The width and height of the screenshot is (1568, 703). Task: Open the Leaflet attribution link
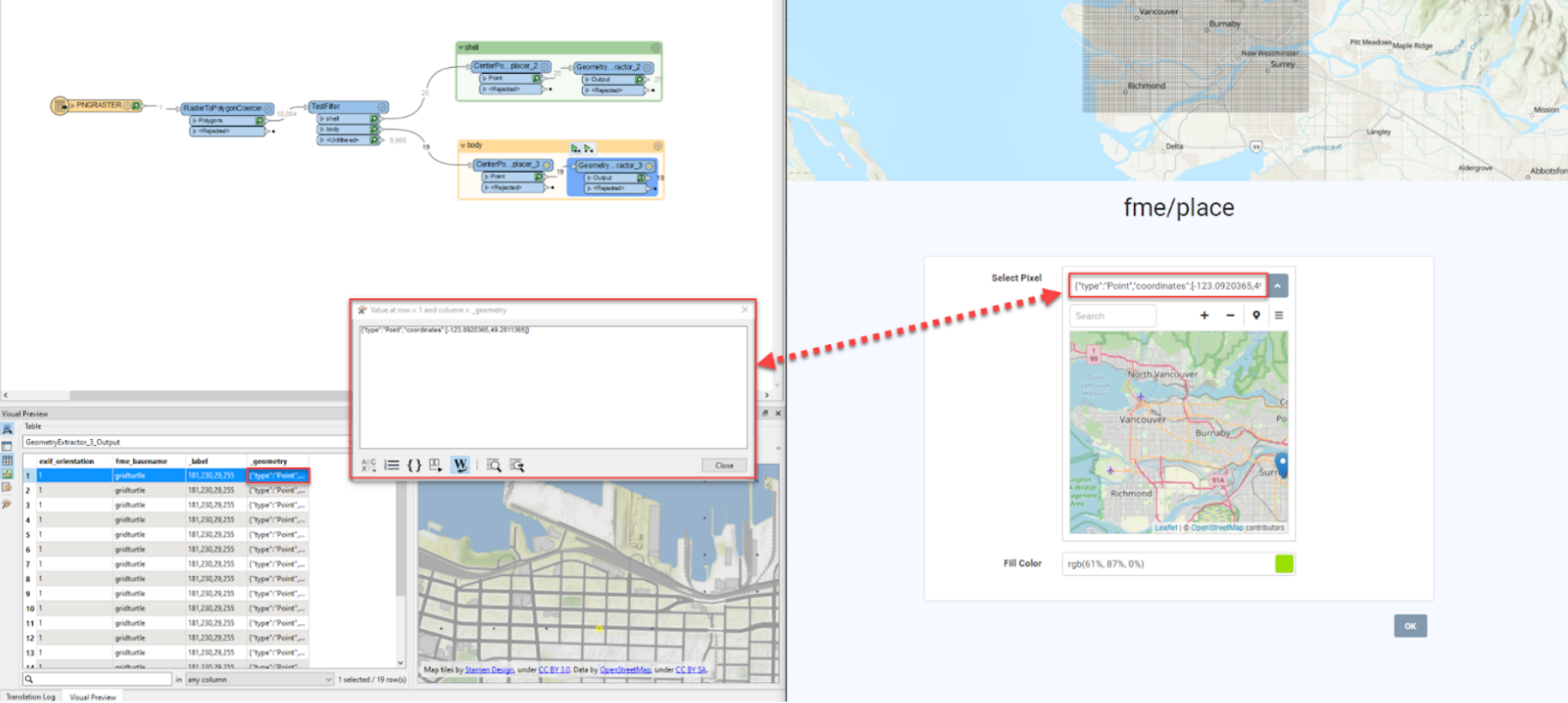(1166, 528)
